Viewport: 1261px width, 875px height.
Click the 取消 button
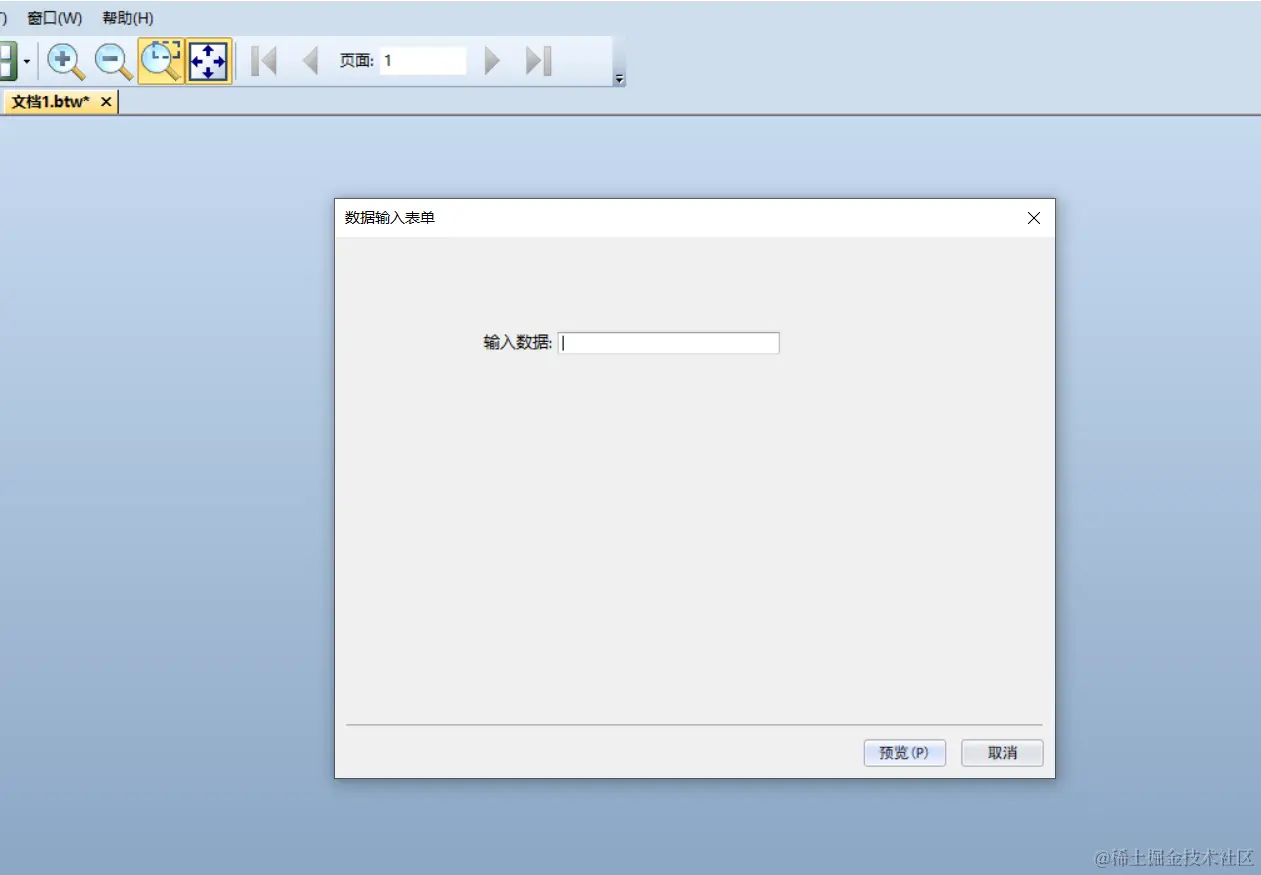tap(1002, 753)
